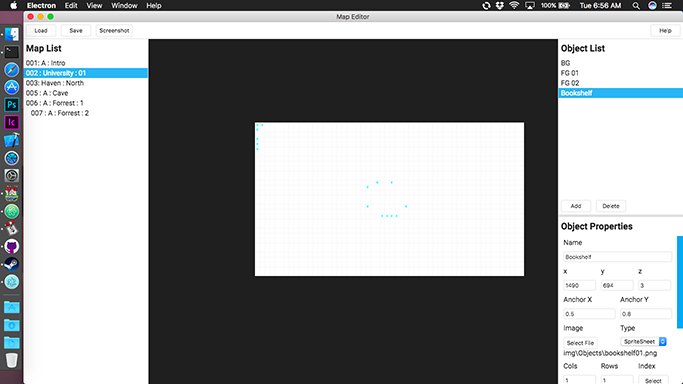This screenshot has height=384, width=683.
Task: Click the Index Select button
Action: click(x=653, y=381)
